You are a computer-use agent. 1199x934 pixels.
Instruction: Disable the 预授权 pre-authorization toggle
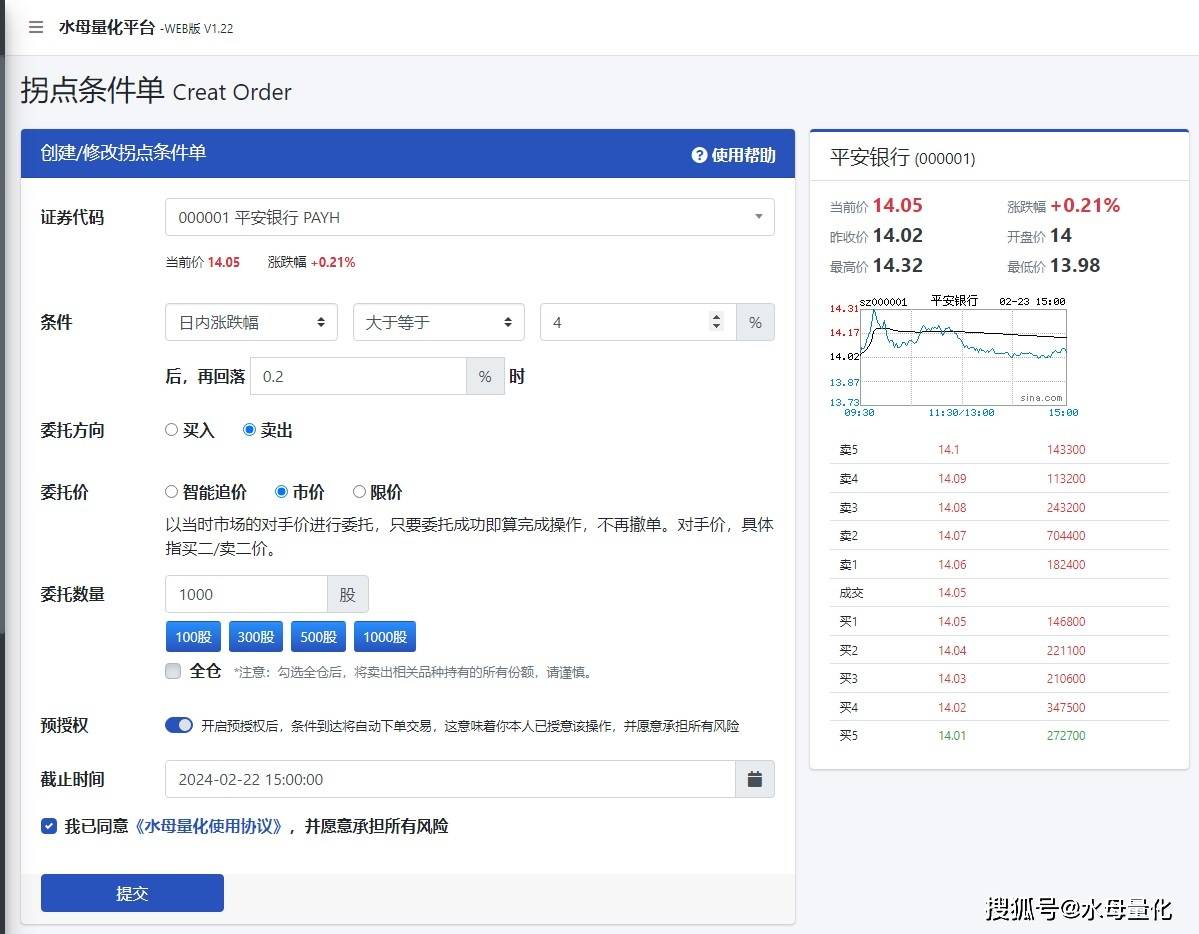pos(178,724)
